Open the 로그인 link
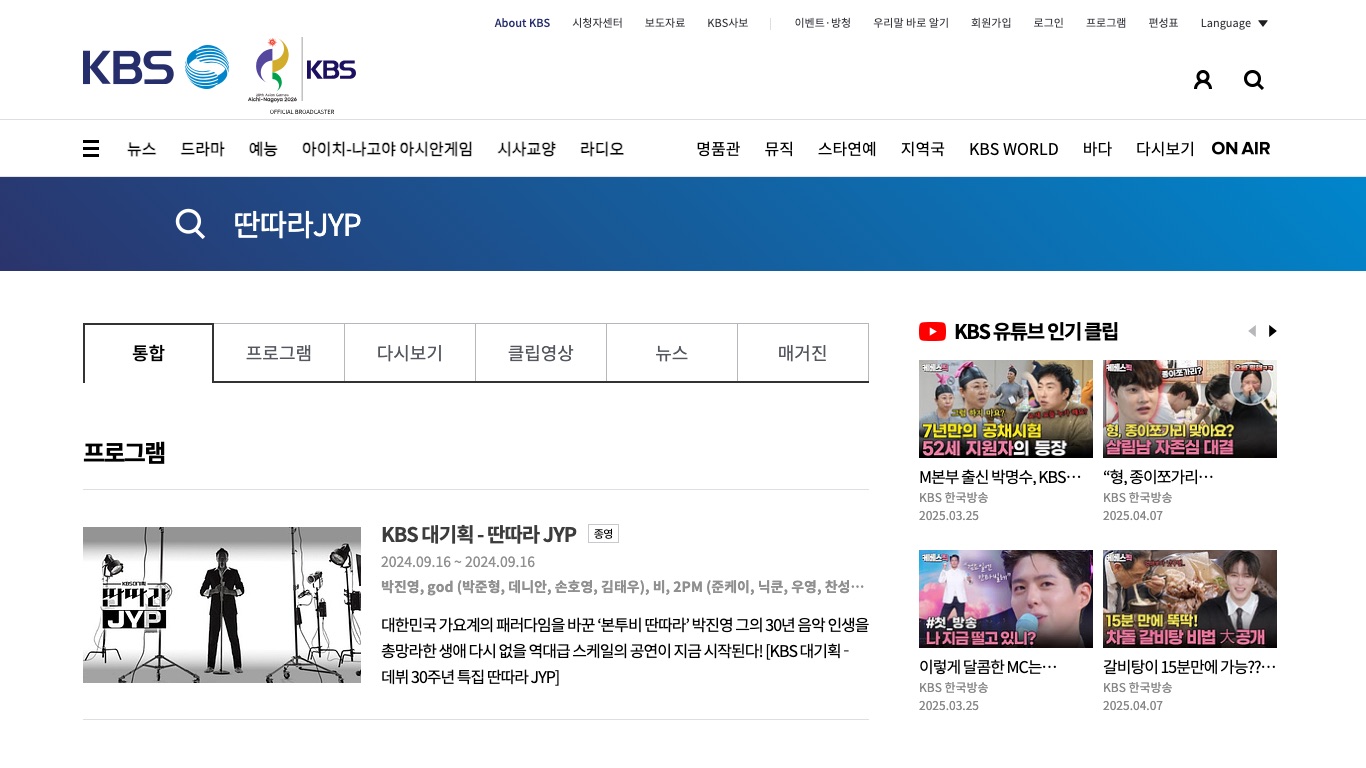Screen dimensions: 1366x768 1049,23
